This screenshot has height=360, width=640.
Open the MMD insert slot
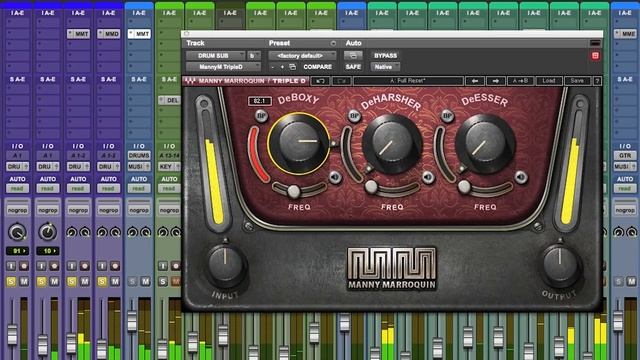point(109,33)
